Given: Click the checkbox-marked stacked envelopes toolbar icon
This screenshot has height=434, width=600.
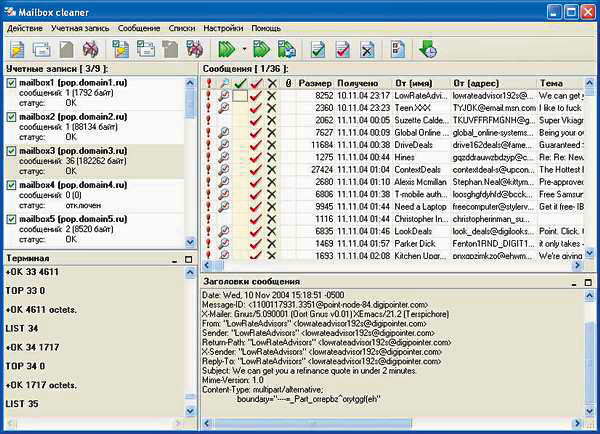Looking at the screenshot, I should pyautogui.click(x=146, y=49).
